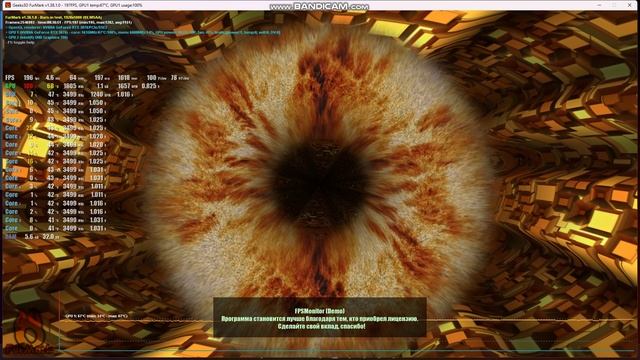
Task: Click the "F1: toggle help" overlay text
Action: point(21,42)
